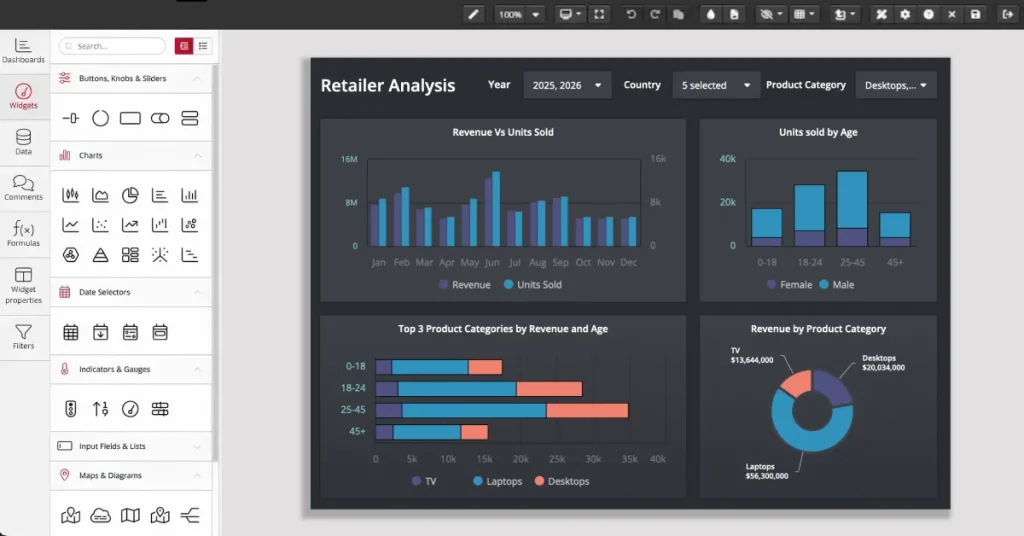Toggle Revenue series in chart legend

[464, 285]
